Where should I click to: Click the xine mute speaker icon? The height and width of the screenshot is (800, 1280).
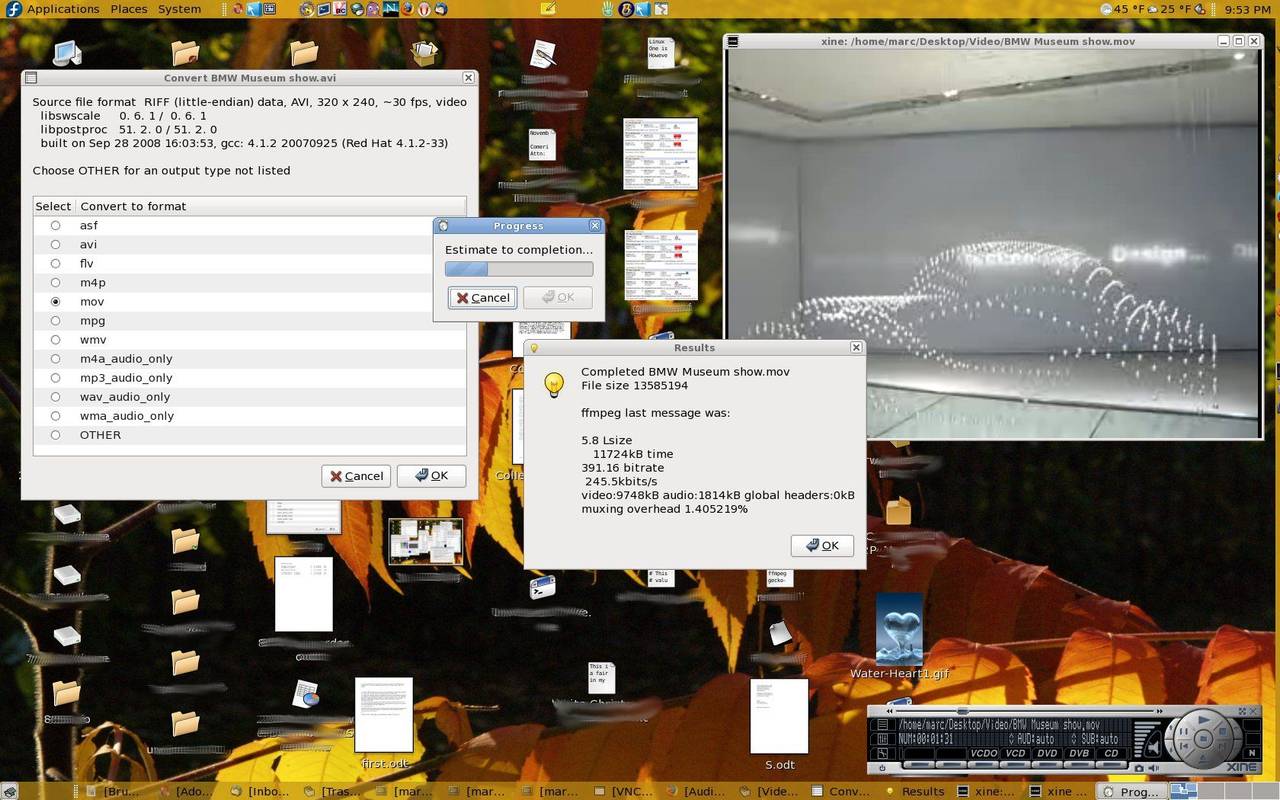pos(1154,748)
